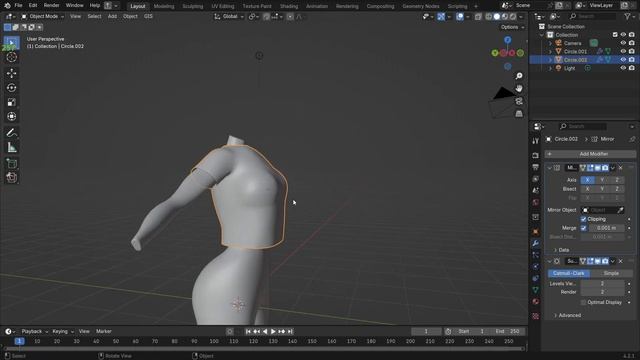Uncheck the Merge checkbox

(584, 228)
